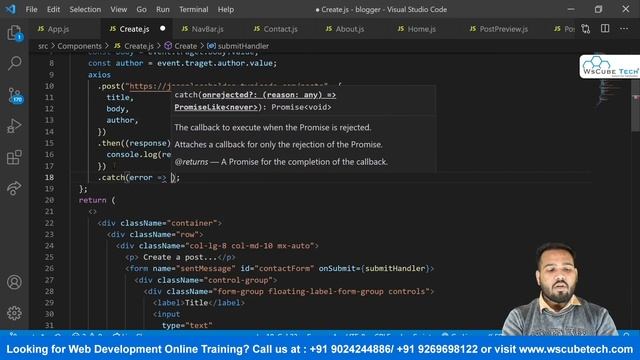Click the open changes compare icon

click(x=586, y=29)
